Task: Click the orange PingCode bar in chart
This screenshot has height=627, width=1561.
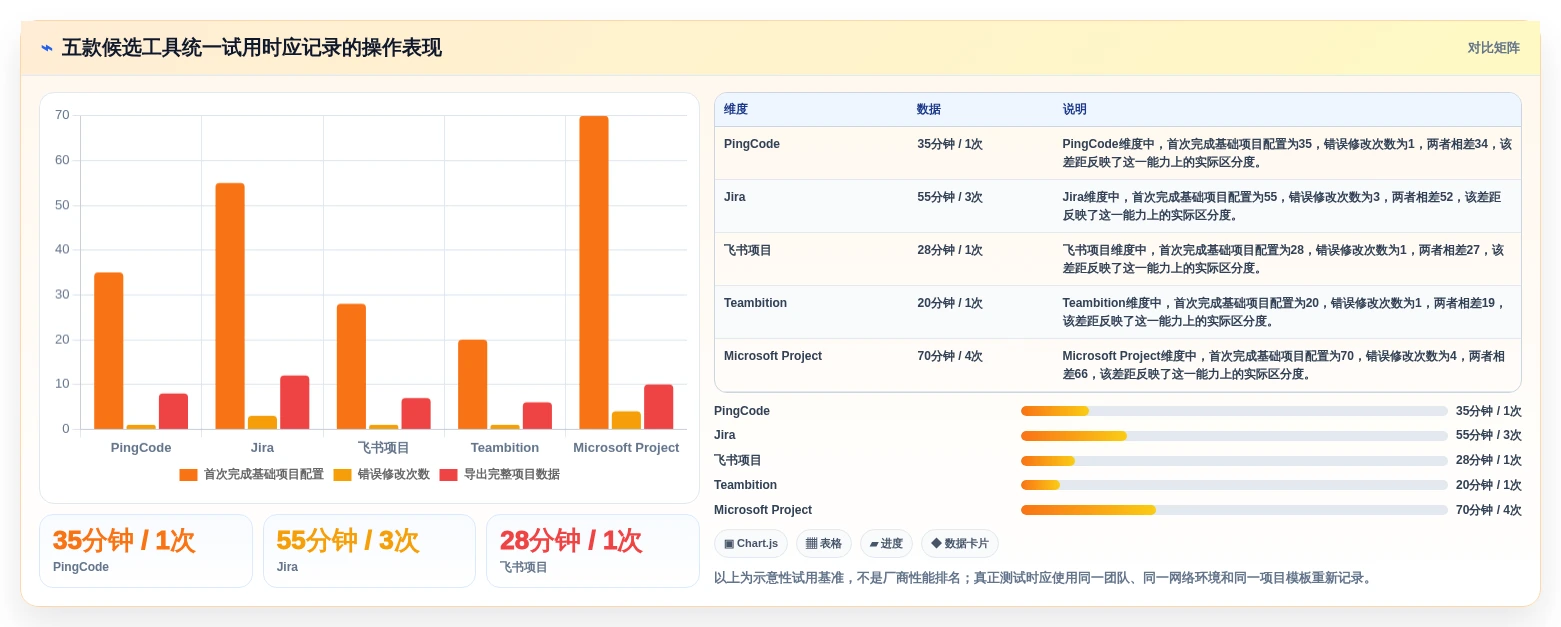Action: click(109, 351)
